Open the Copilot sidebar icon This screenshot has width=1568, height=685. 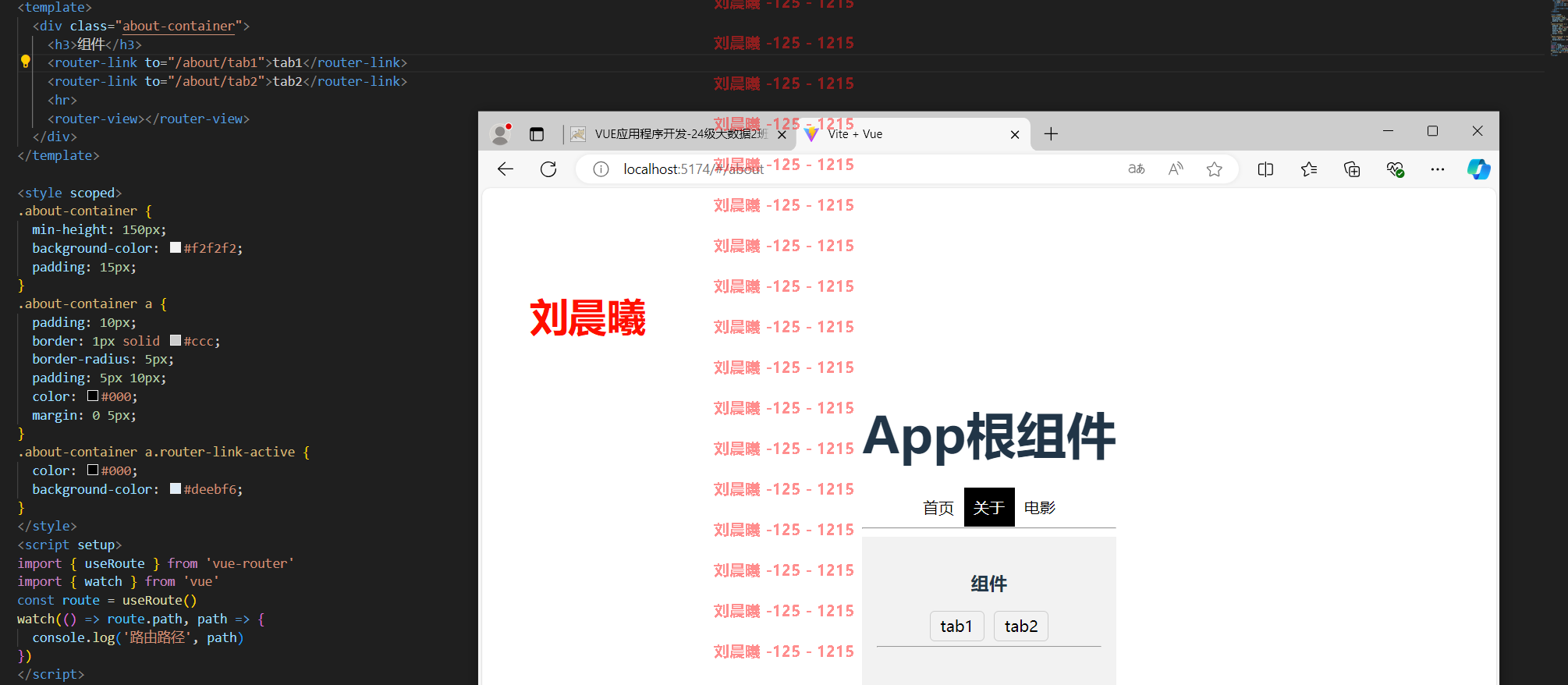point(1478,169)
